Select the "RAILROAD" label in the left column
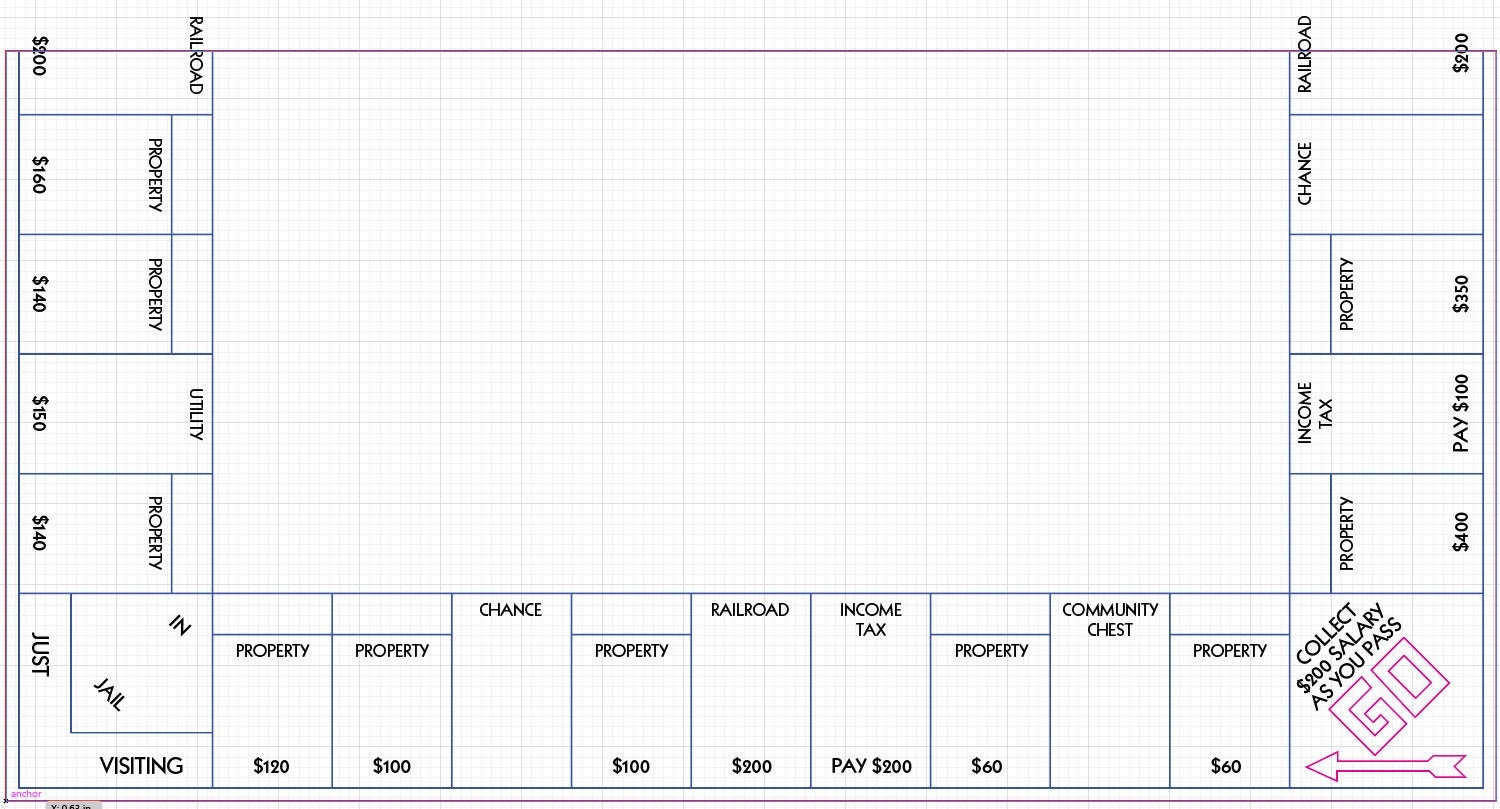This screenshot has width=1500, height=809. click(x=196, y=56)
